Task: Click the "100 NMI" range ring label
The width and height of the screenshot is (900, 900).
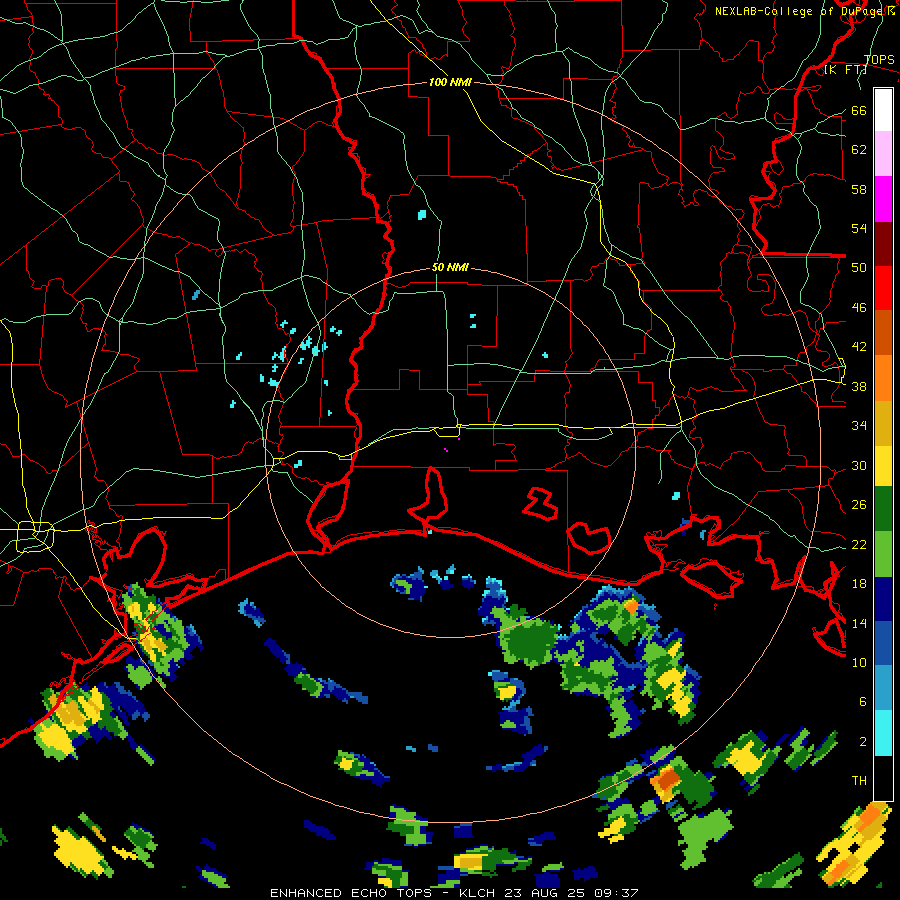Action: click(450, 83)
